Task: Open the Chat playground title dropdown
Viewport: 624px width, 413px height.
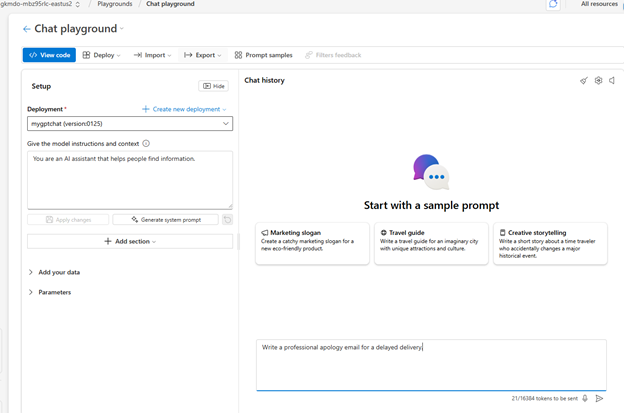Action: [122, 29]
